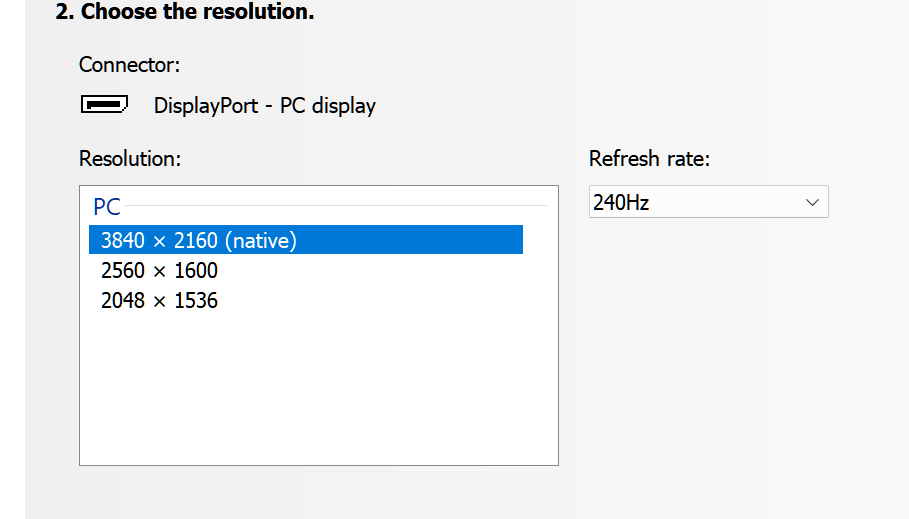
Task: Click the "PC display" words in connector description
Action: (328, 105)
